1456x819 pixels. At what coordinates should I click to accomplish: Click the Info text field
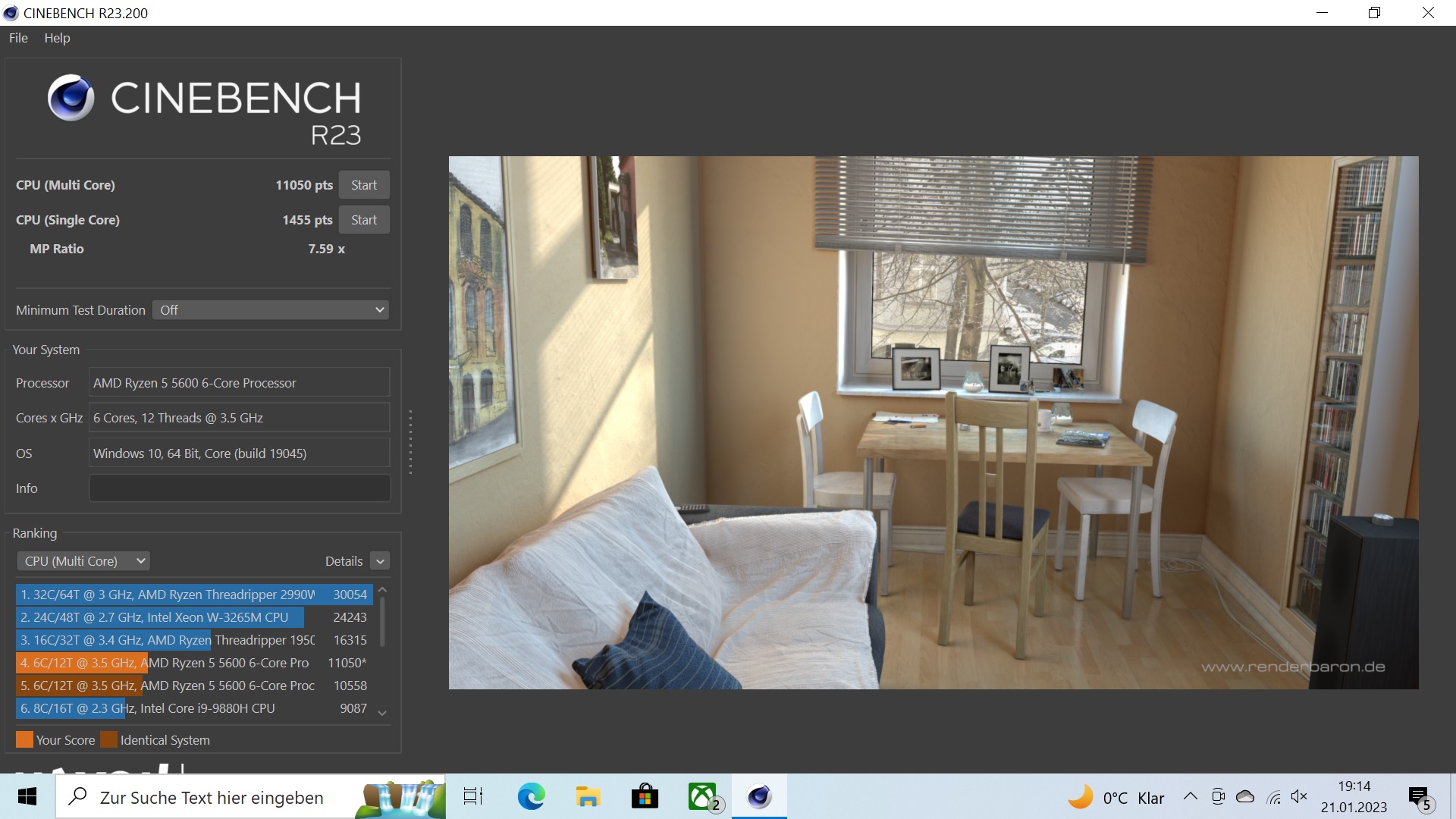[x=240, y=488]
